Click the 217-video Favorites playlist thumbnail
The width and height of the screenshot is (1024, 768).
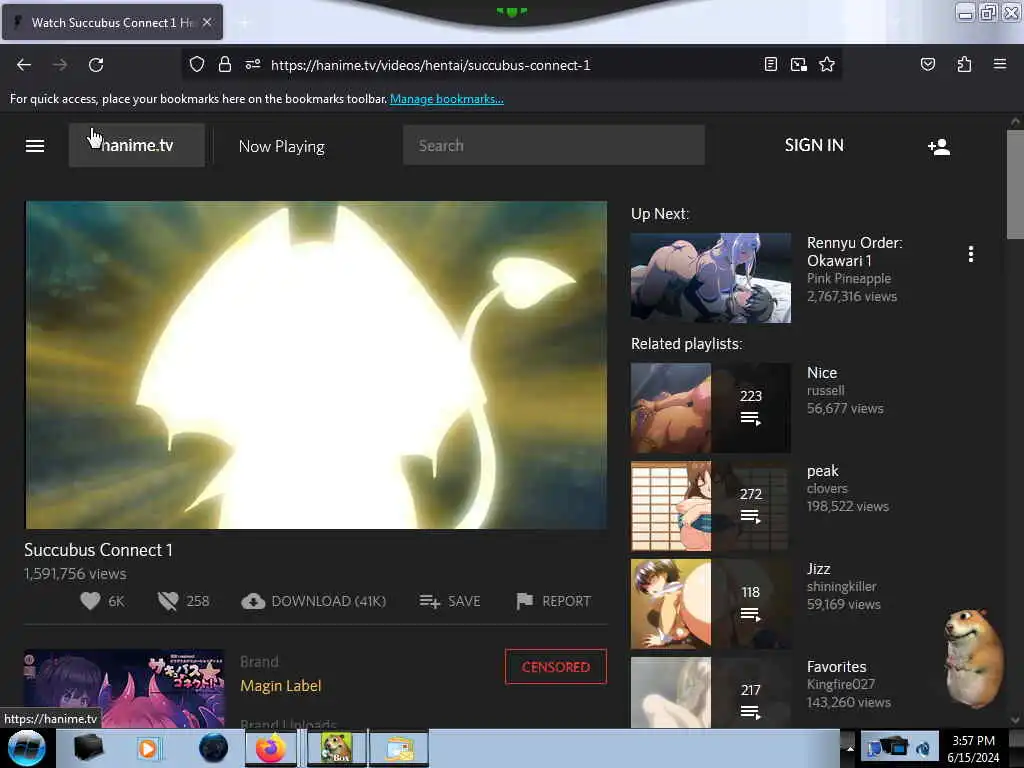point(711,692)
